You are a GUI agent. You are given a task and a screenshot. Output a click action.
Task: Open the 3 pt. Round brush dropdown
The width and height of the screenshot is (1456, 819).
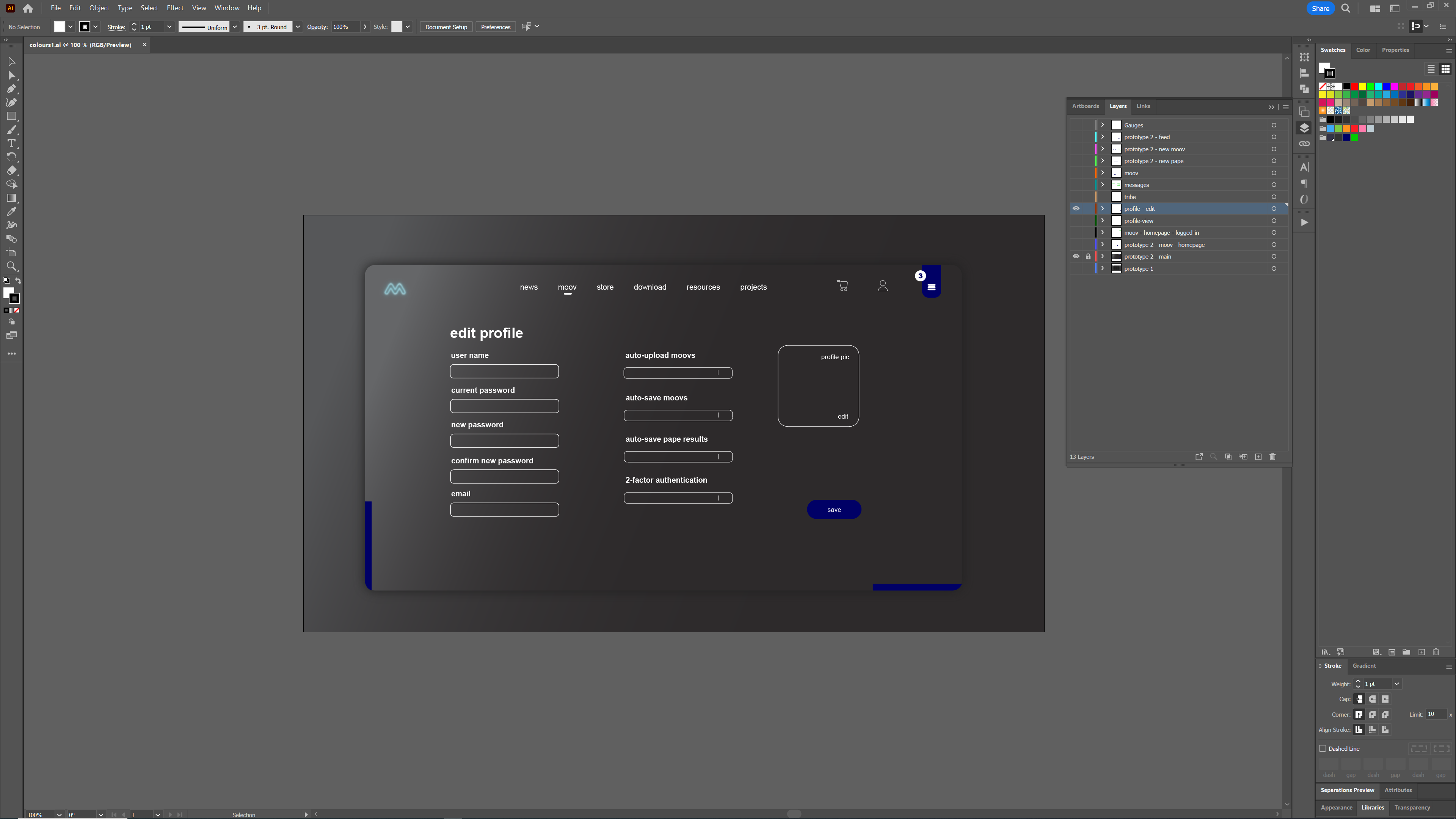click(298, 27)
